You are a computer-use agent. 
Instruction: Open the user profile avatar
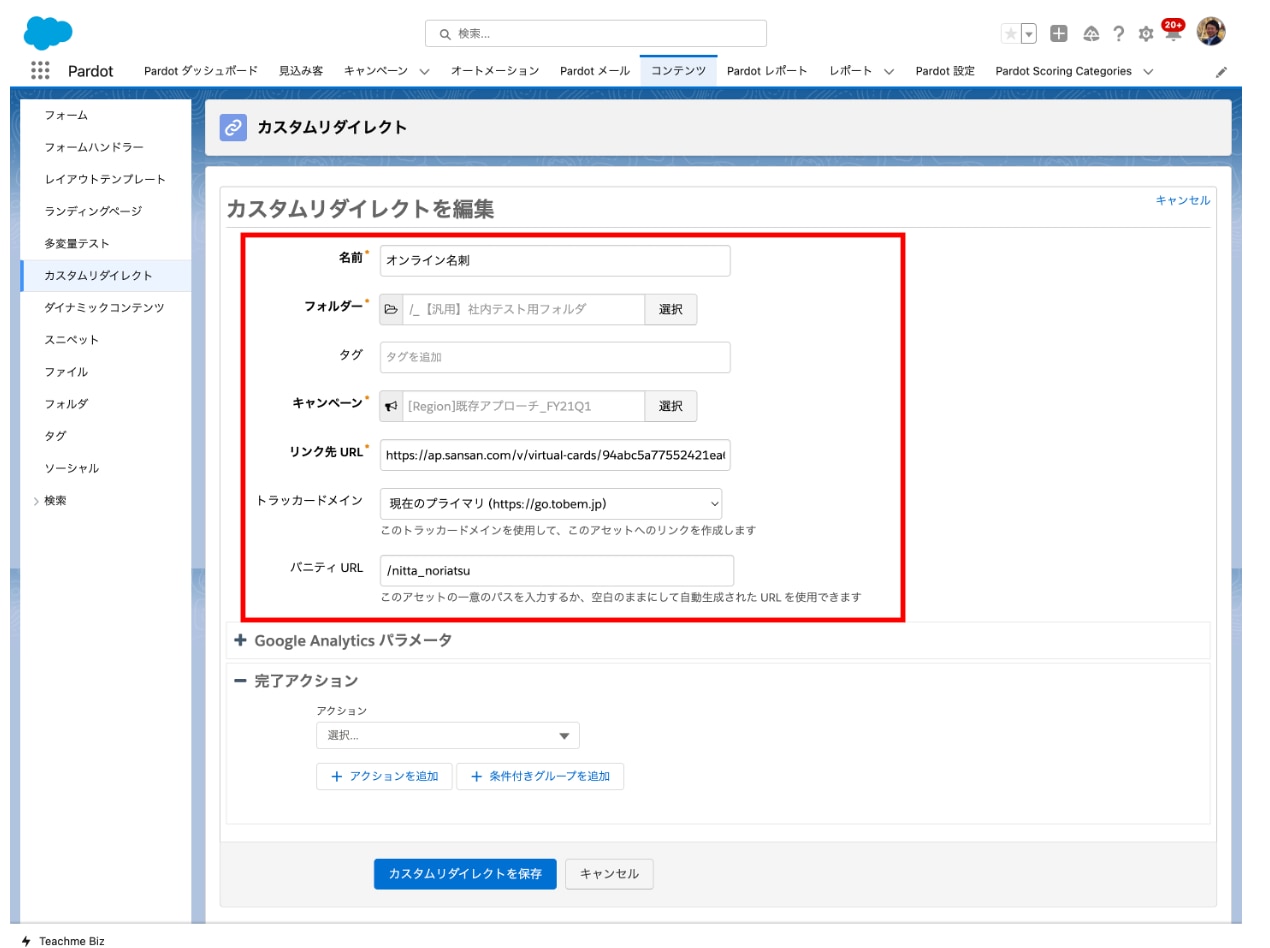tap(1211, 32)
